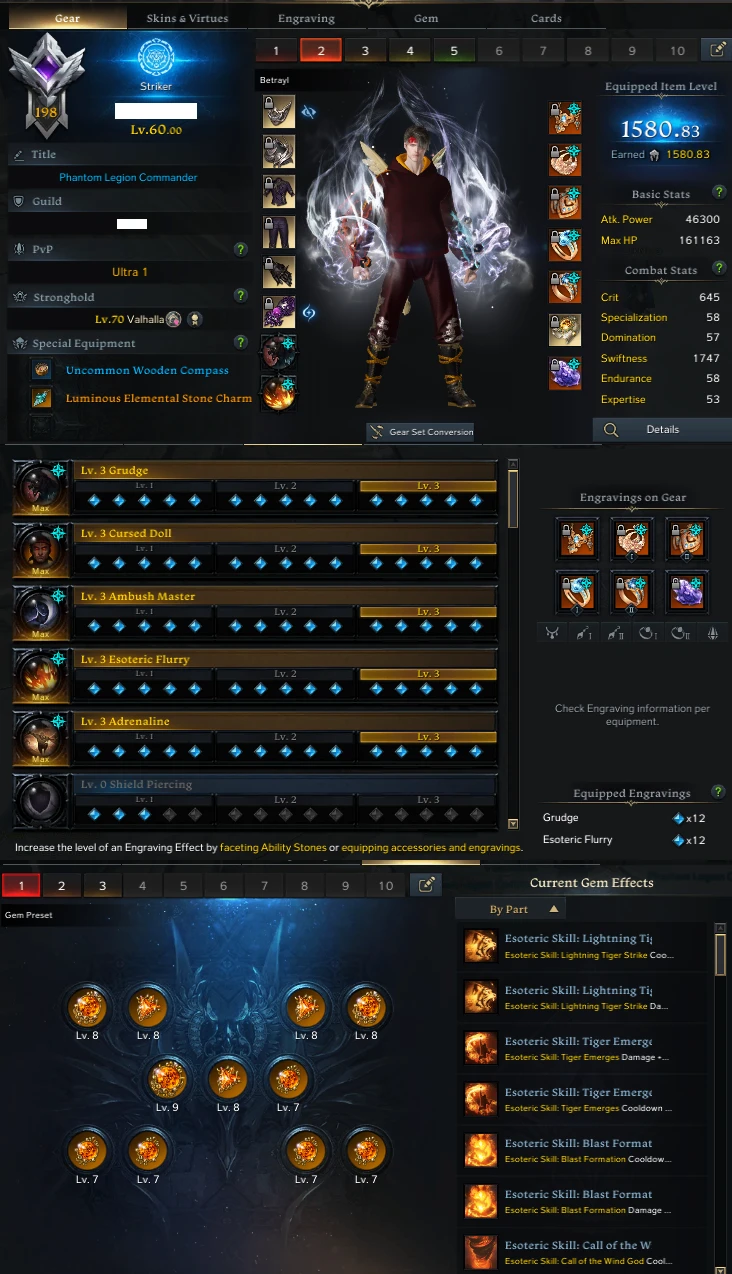732x1274 pixels.
Task: Click the help icon next to Basic Stats
Action: pyautogui.click(x=719, y=193)
